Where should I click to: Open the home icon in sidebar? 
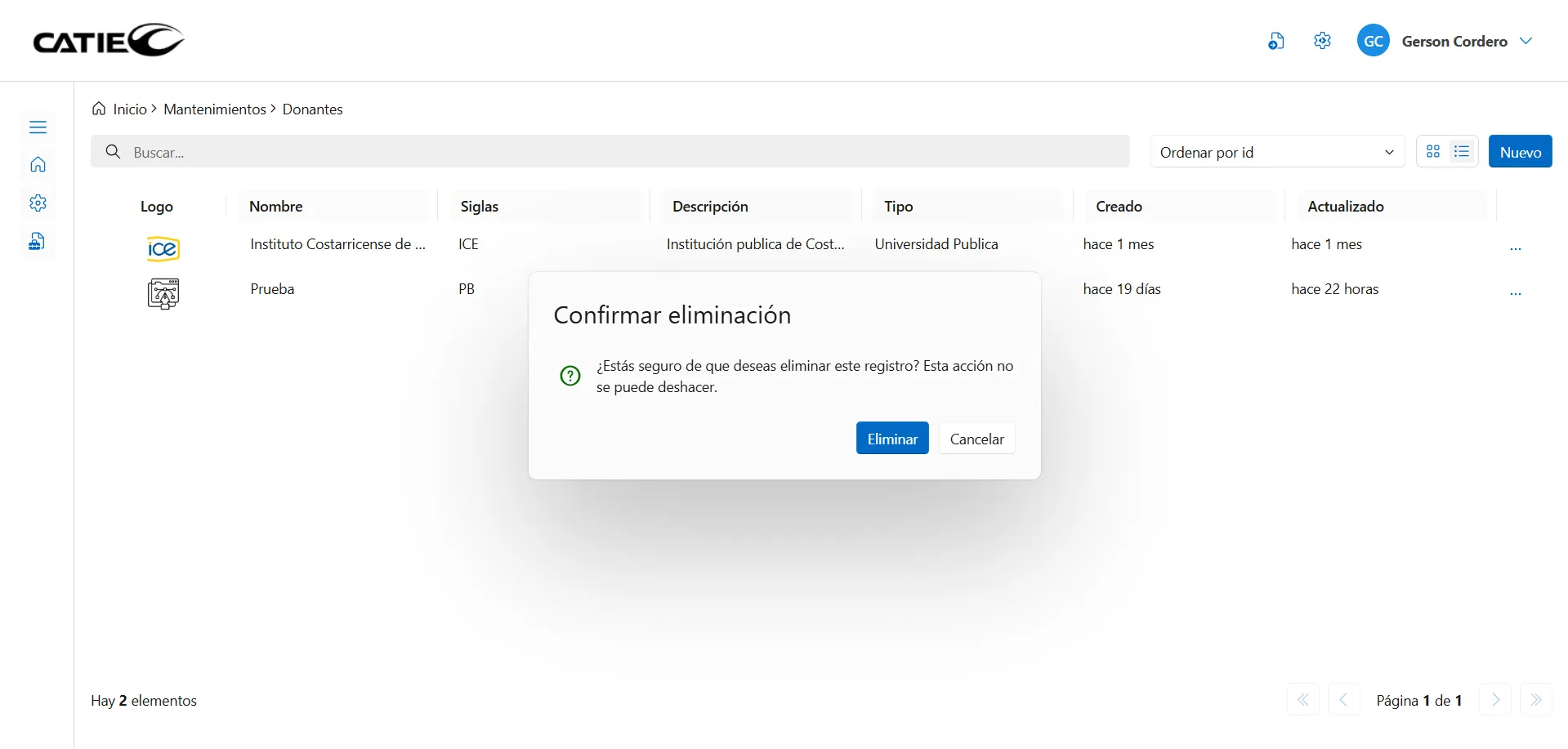pyautogui.click(x=38, y=165)
